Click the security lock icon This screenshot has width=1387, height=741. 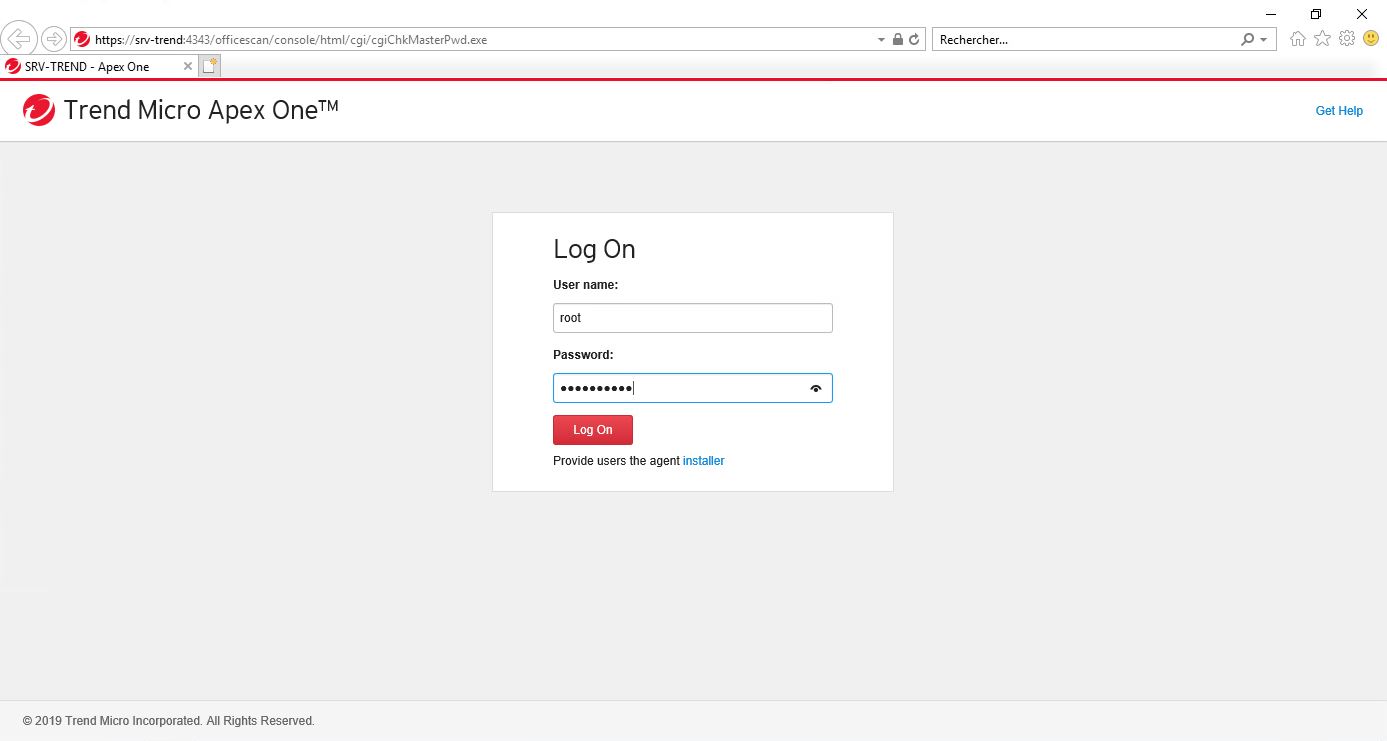click(897, 39)
